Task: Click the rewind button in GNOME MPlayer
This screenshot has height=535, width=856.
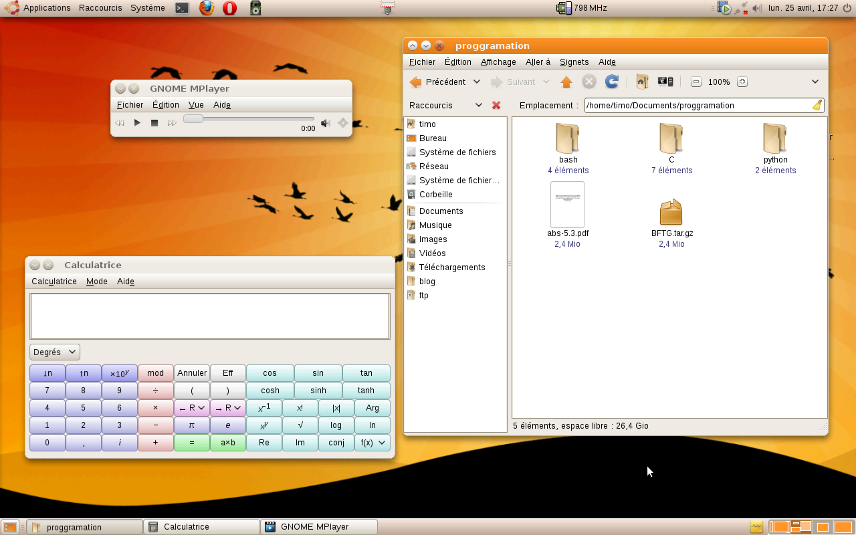Action: pyautogui.click(x=120, y=123)
